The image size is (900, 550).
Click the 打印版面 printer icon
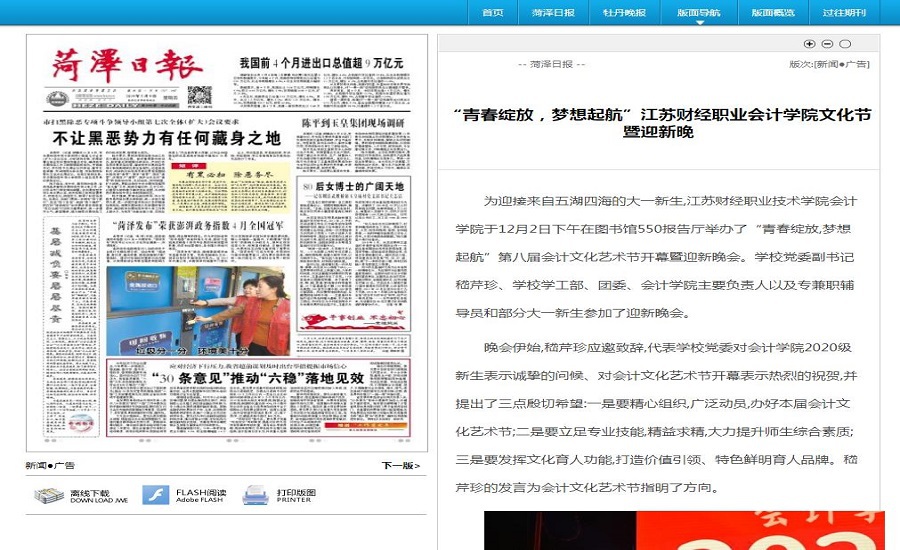(255, 495)
